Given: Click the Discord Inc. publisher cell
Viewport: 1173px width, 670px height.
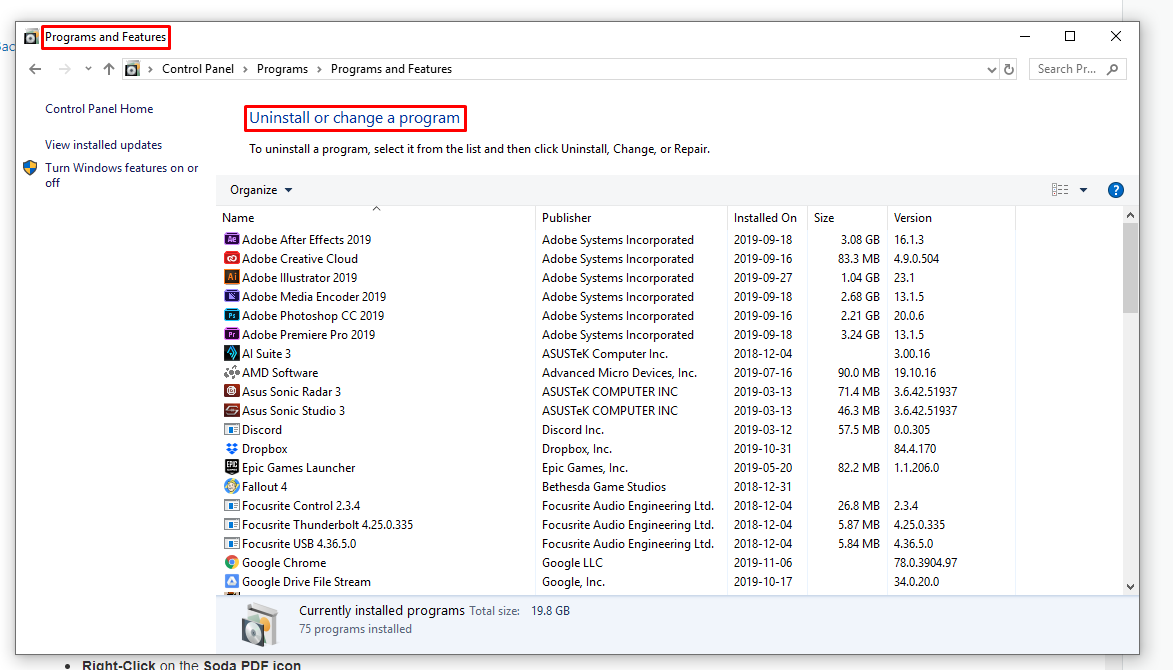Looking at the screenshot, I should 573,429.
